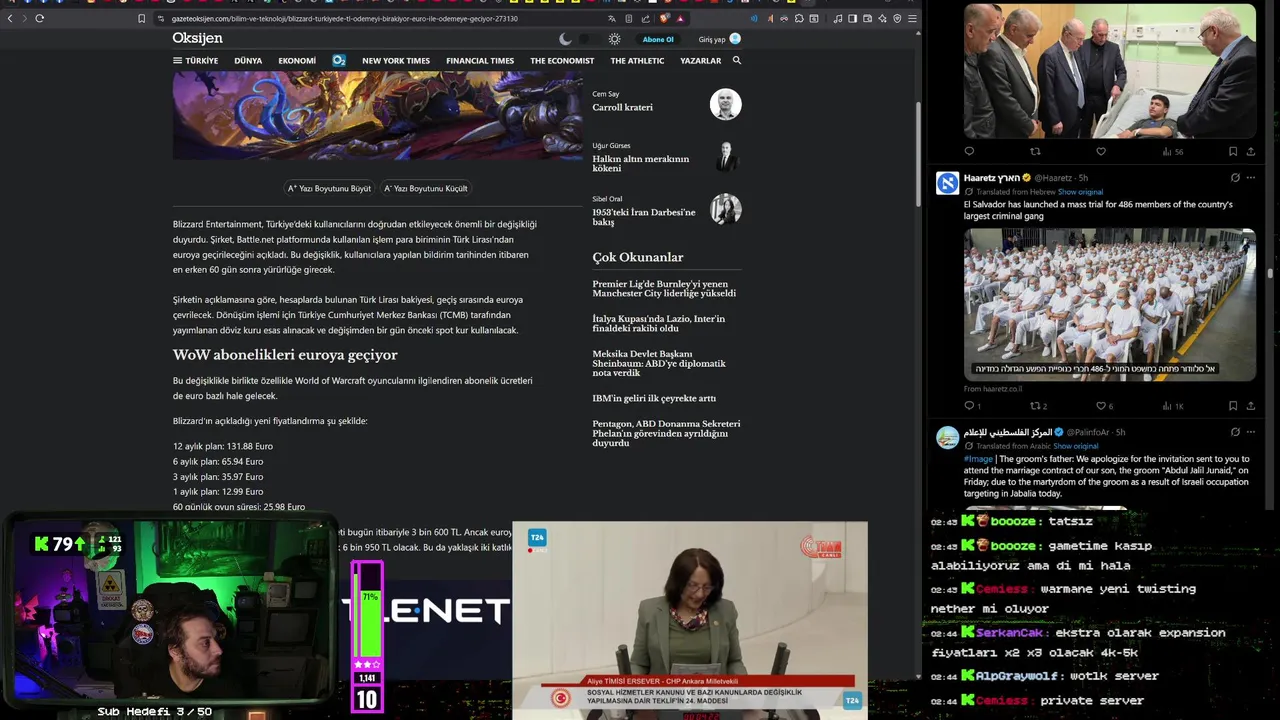Like the Haaretz tweet

pyautogui.click(x=1101, y=406)
